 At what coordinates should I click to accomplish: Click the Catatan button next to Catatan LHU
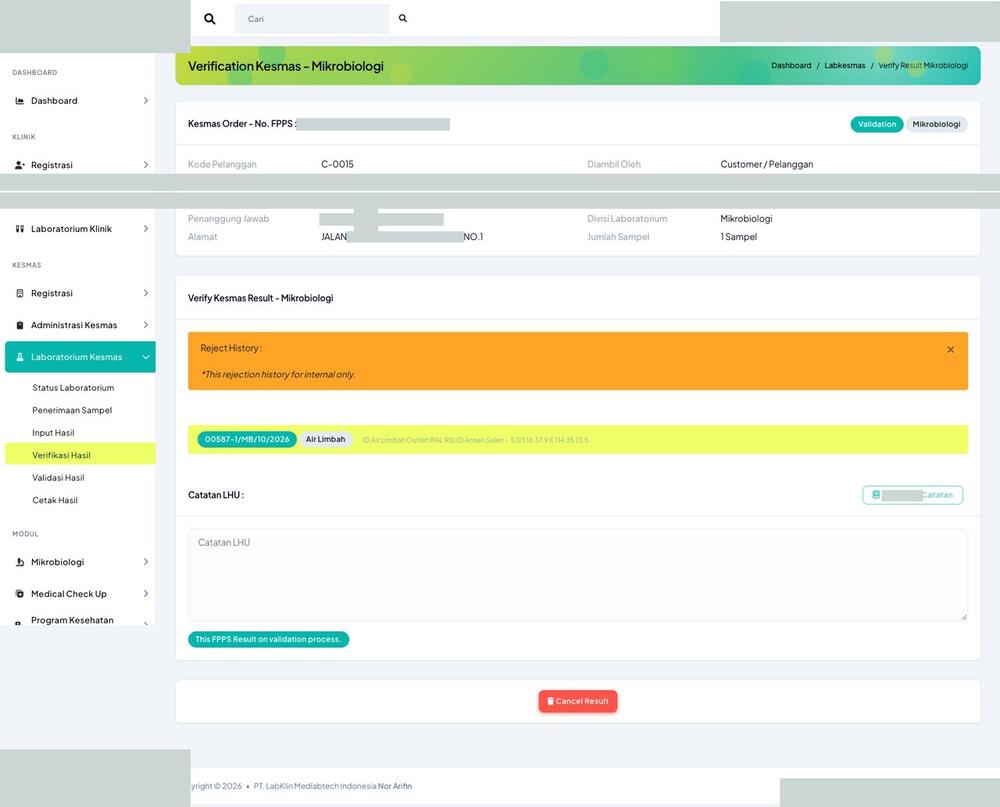tap(913, 495)
